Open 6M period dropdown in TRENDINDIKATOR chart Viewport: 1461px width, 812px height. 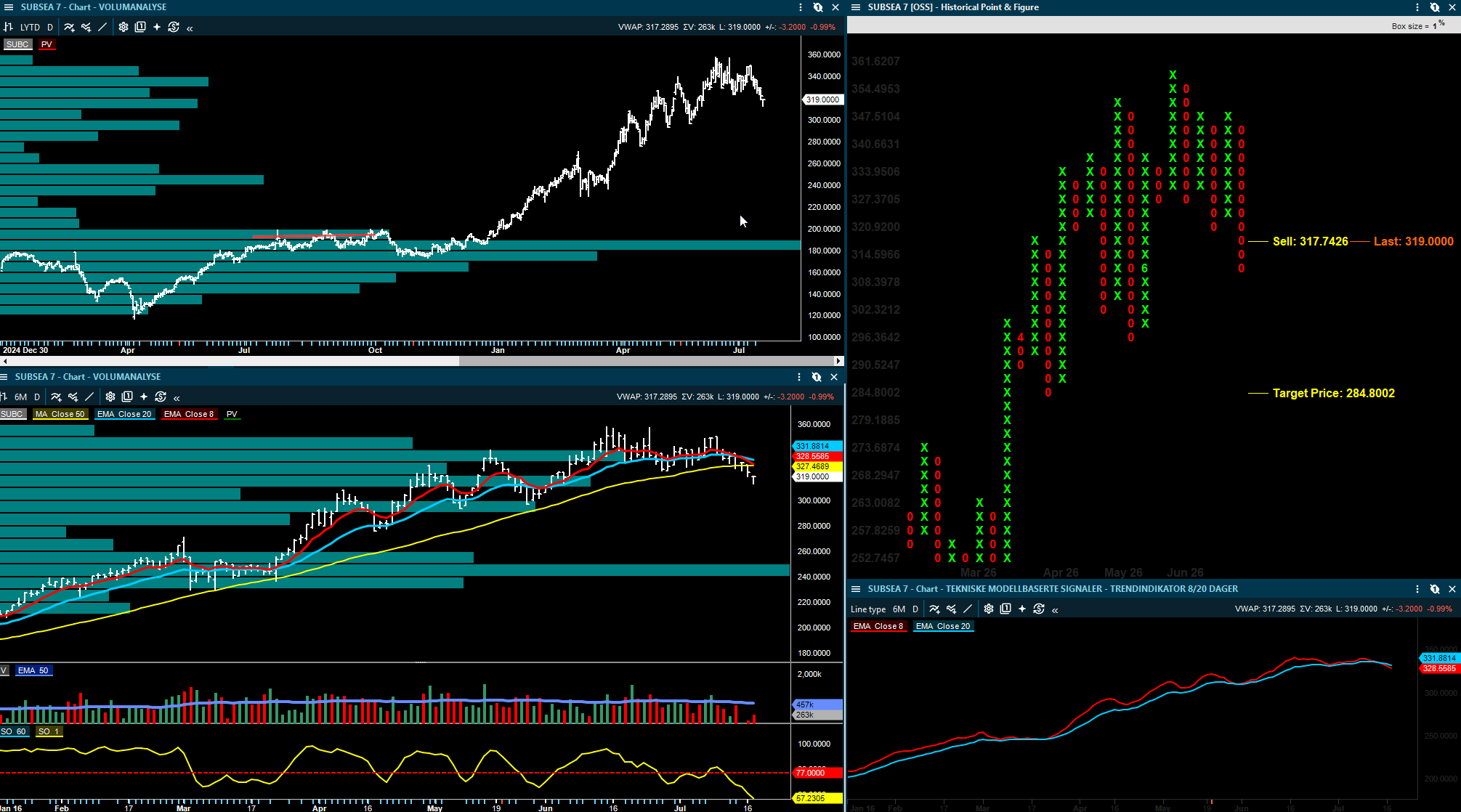coord(899,609)
